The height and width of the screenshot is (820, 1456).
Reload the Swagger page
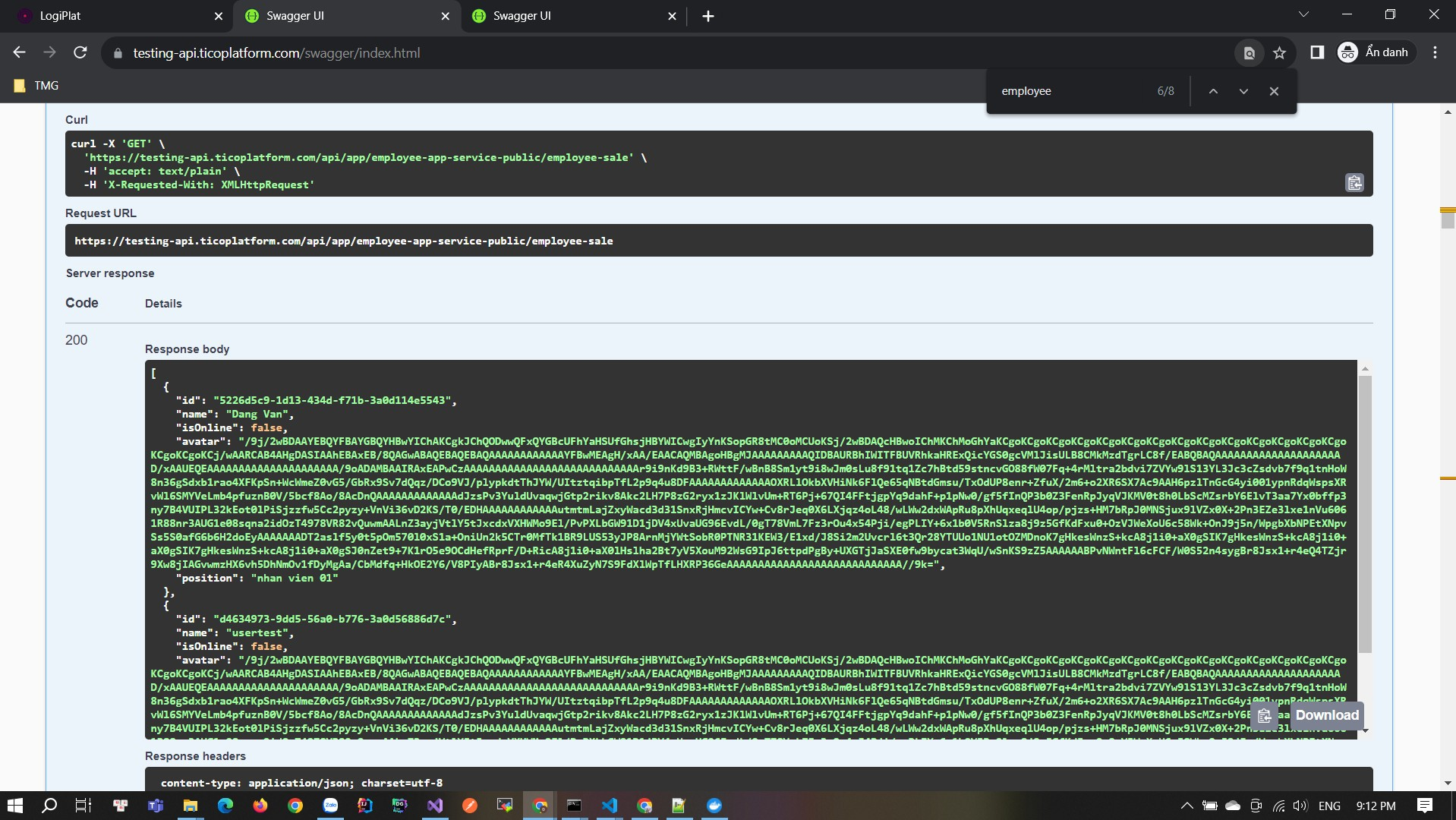pyautogui.click(x=80, y=53)
